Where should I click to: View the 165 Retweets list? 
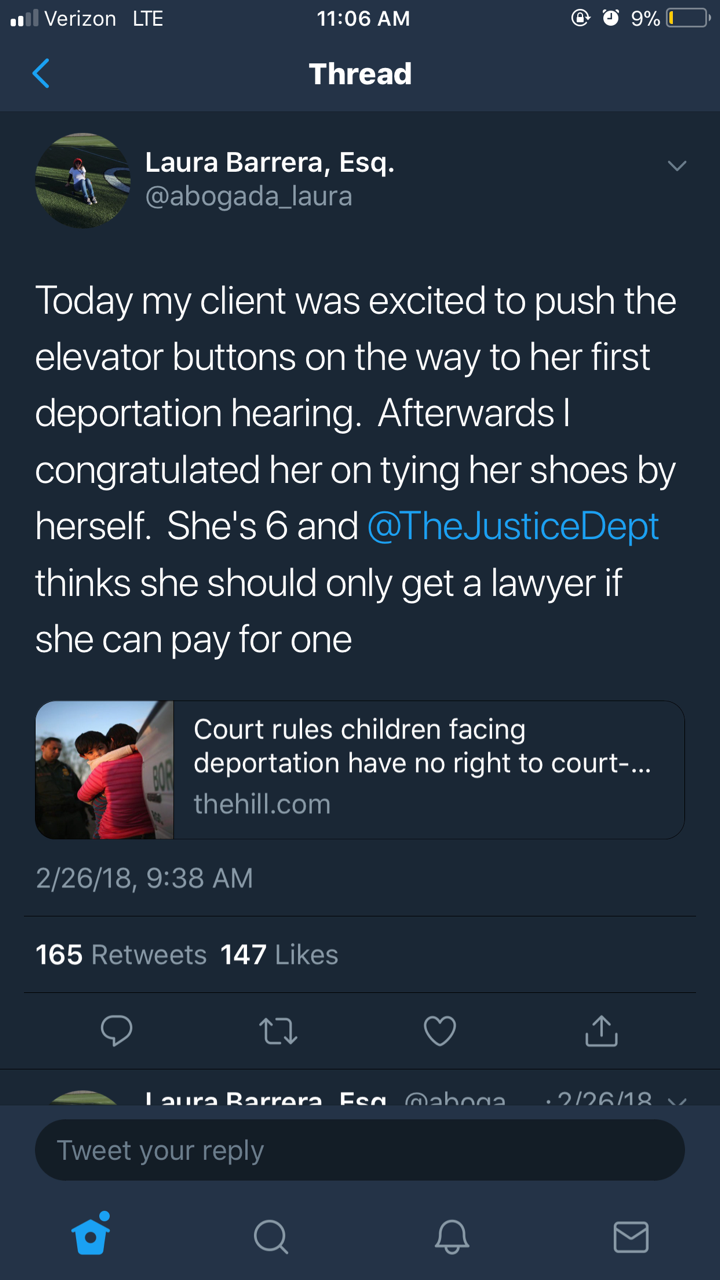120,955
